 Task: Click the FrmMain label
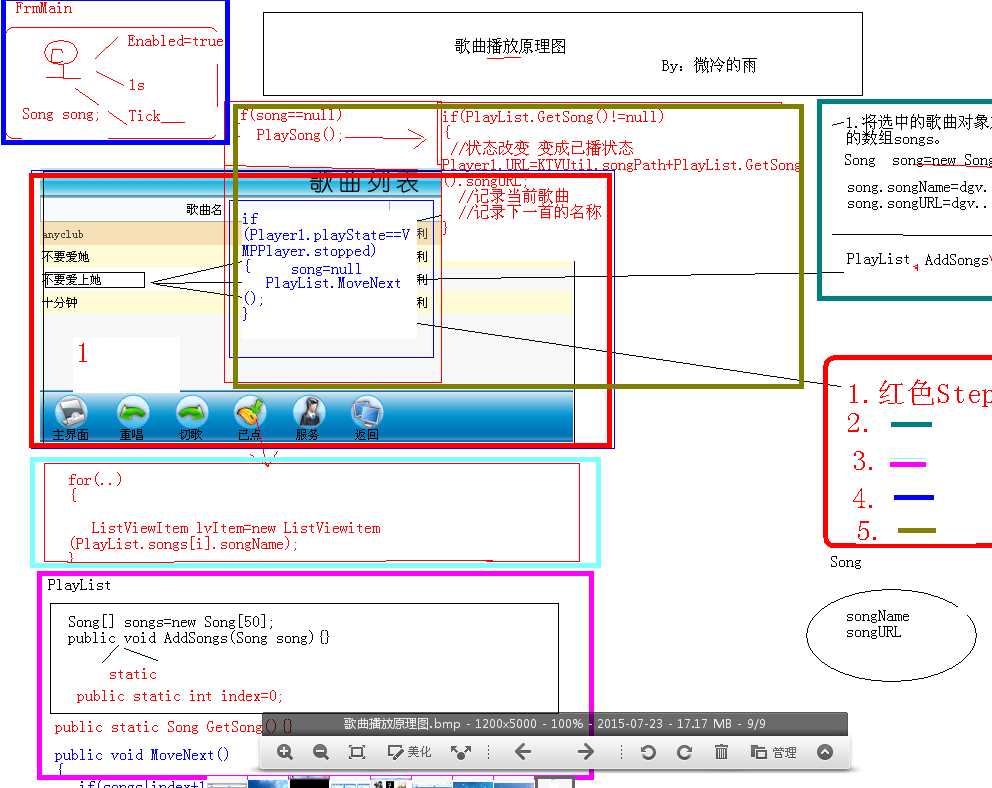[x=43, y=8]
